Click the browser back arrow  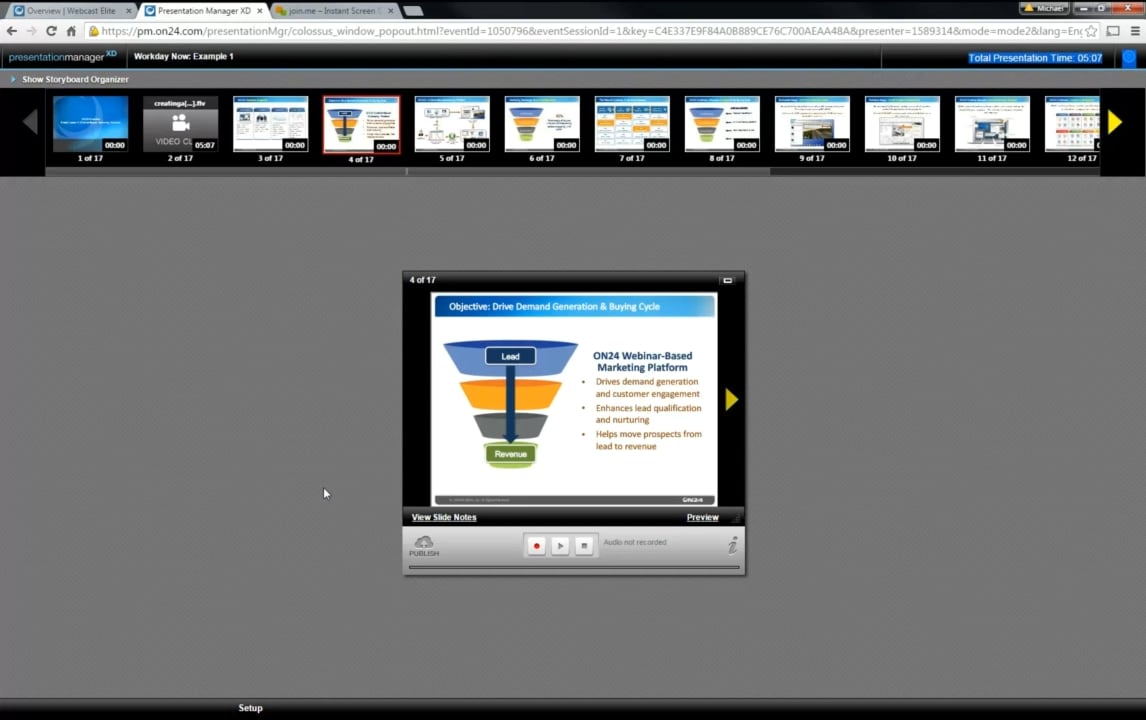(12, 31)
